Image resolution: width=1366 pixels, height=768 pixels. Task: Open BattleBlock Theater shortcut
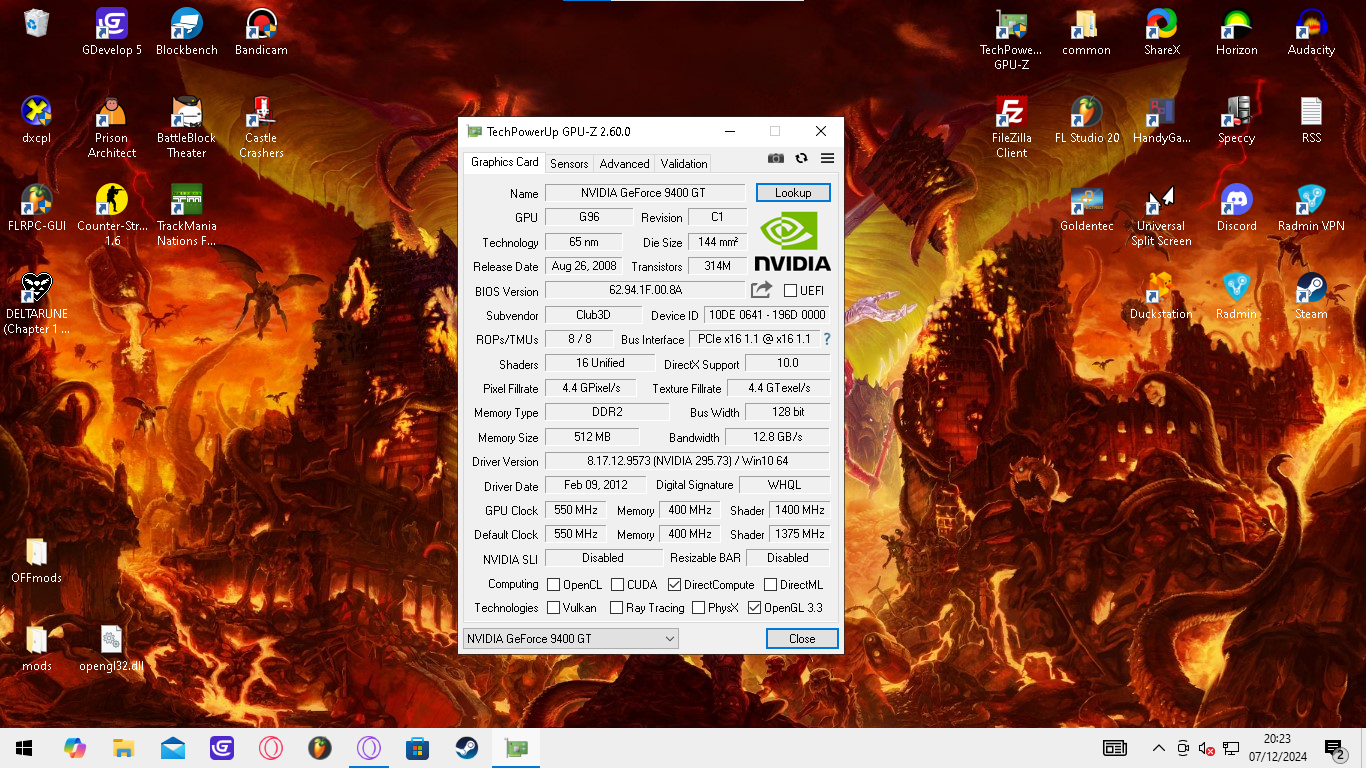187,127
